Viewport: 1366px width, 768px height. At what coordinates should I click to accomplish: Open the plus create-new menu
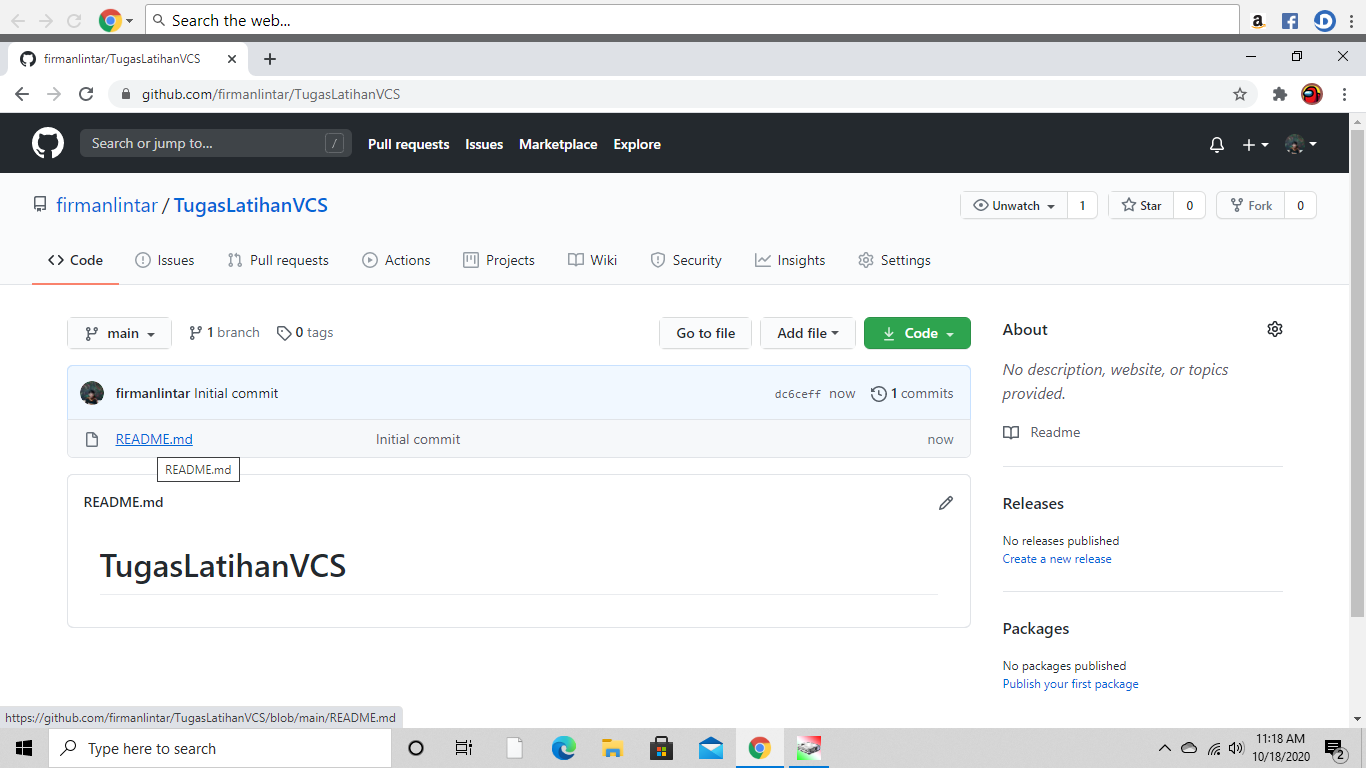(x=1255, y=145)
